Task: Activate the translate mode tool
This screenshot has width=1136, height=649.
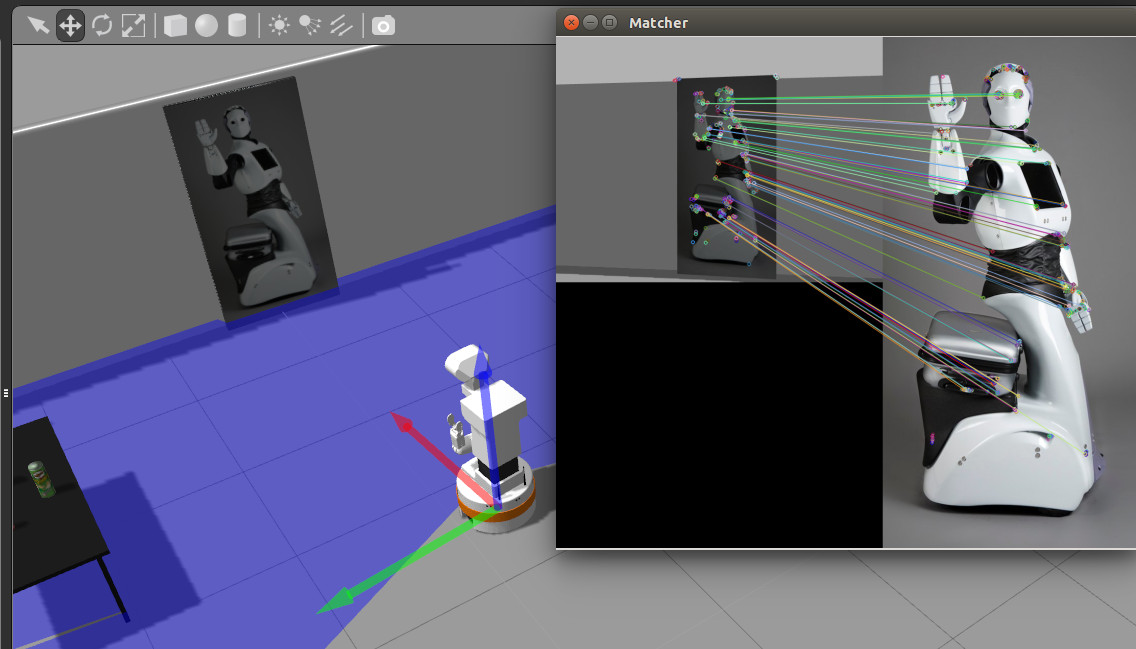Action: [x=70, y=25]
